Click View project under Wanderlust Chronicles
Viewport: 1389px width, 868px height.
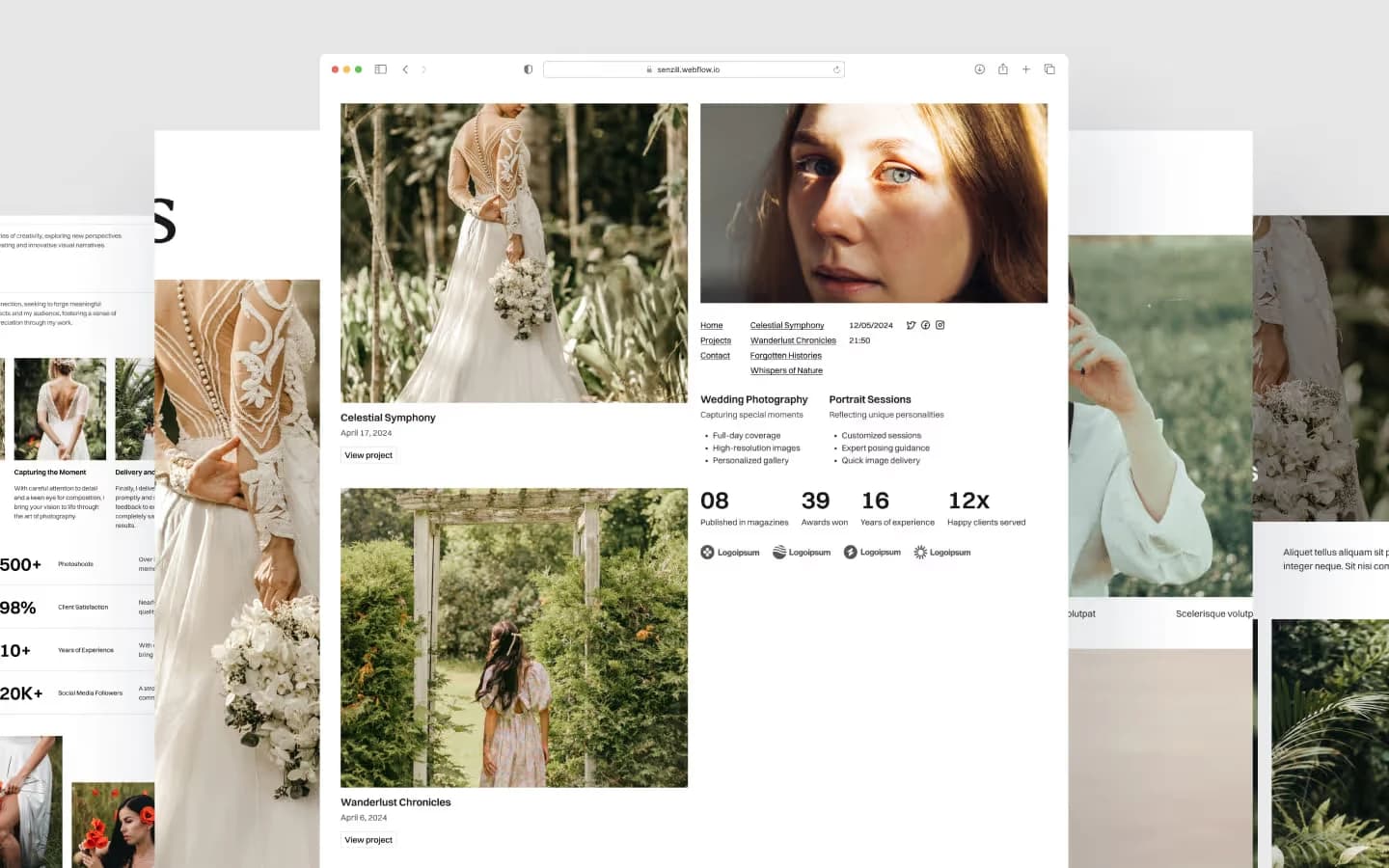point(368,840)
